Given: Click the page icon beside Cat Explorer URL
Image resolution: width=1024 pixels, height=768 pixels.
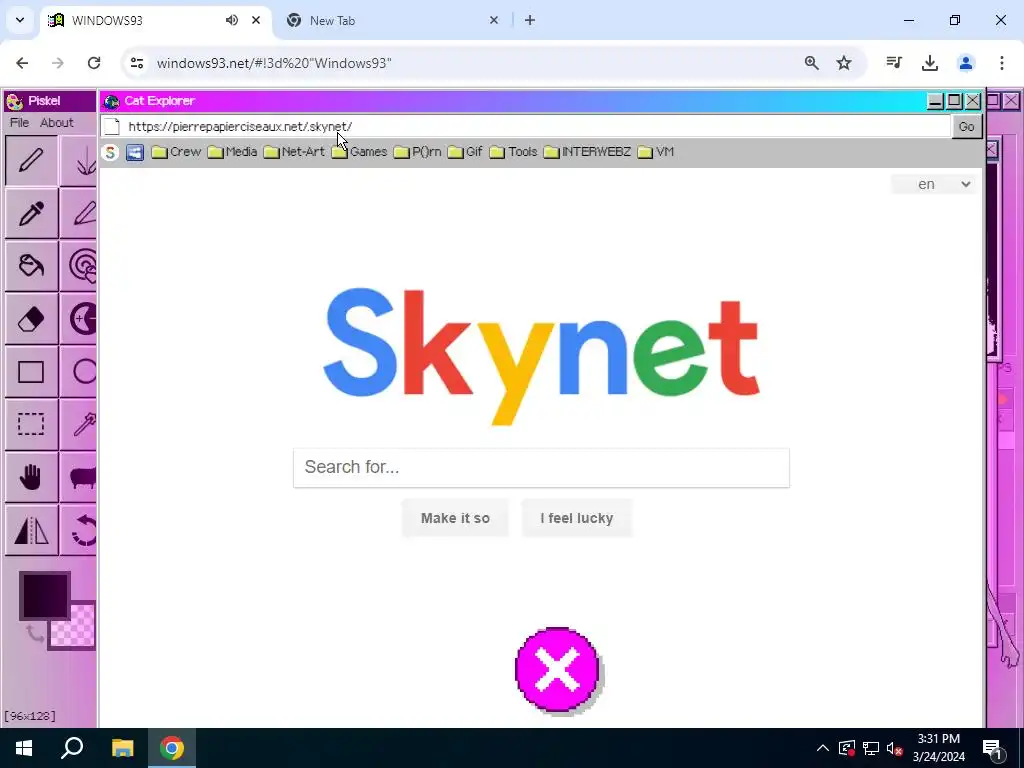Looking at the screenshot, I should click(112, 127).
